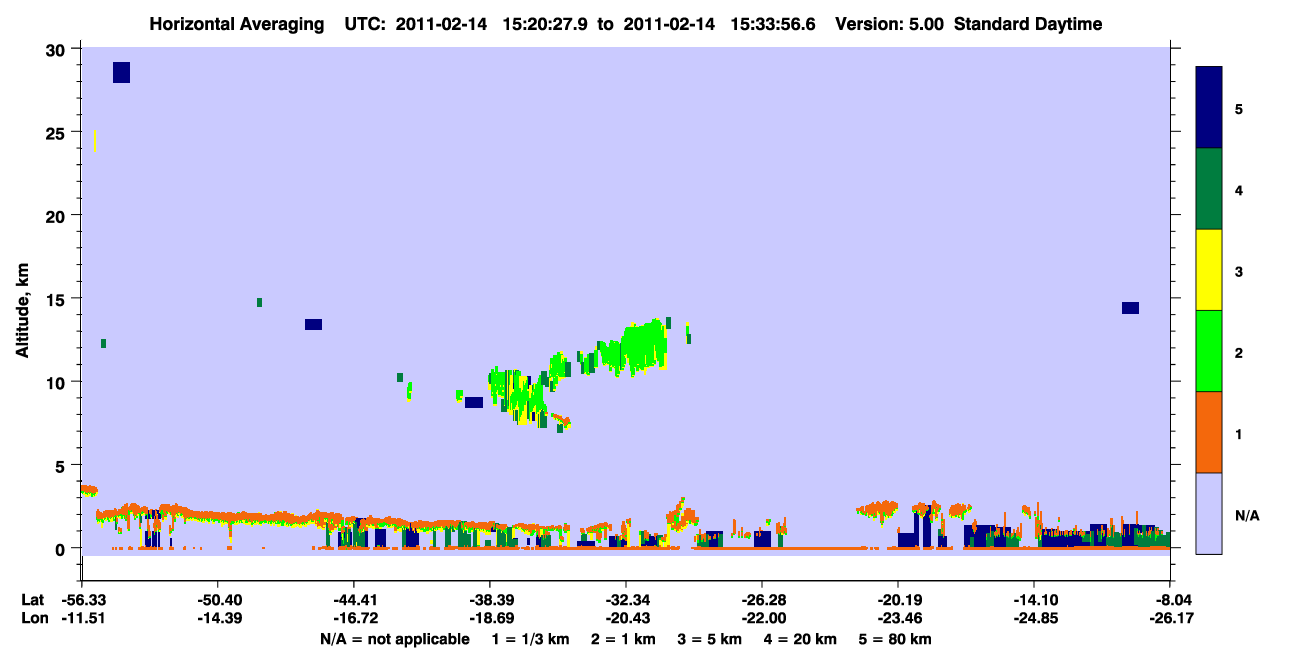This screenshot has width=1300, height=667.
Task: Click the y-axis tick label 25
Action: (58, 132)
